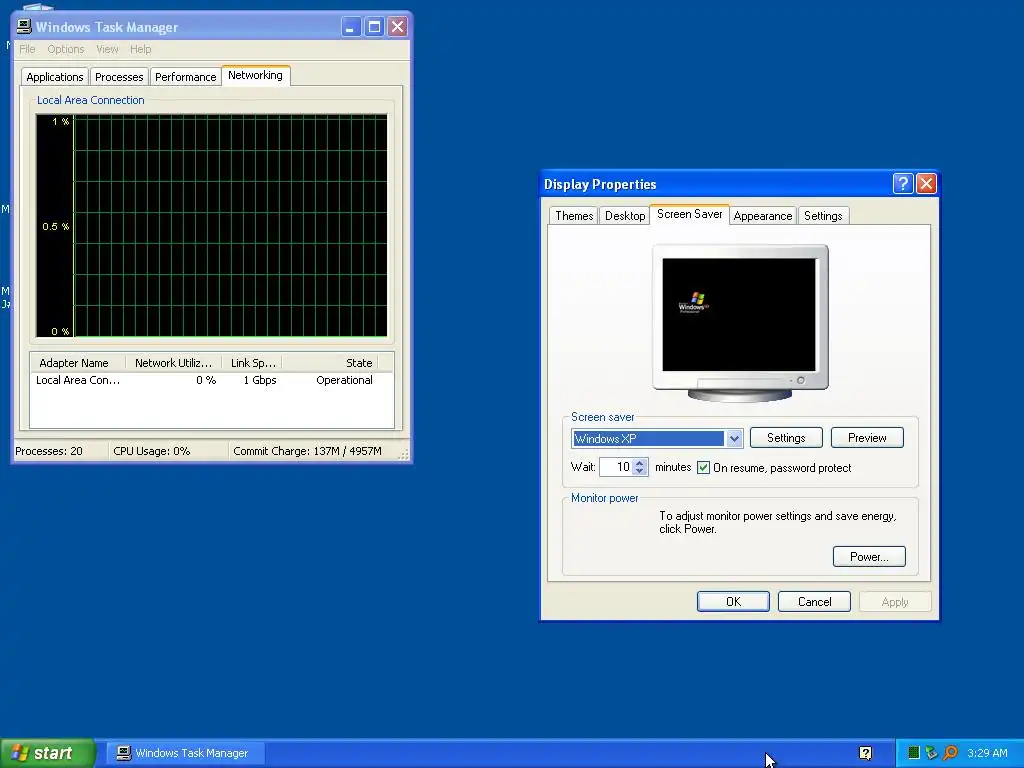Switch to the Processes tab
The image size is (1024, 768).
(119, 77)
